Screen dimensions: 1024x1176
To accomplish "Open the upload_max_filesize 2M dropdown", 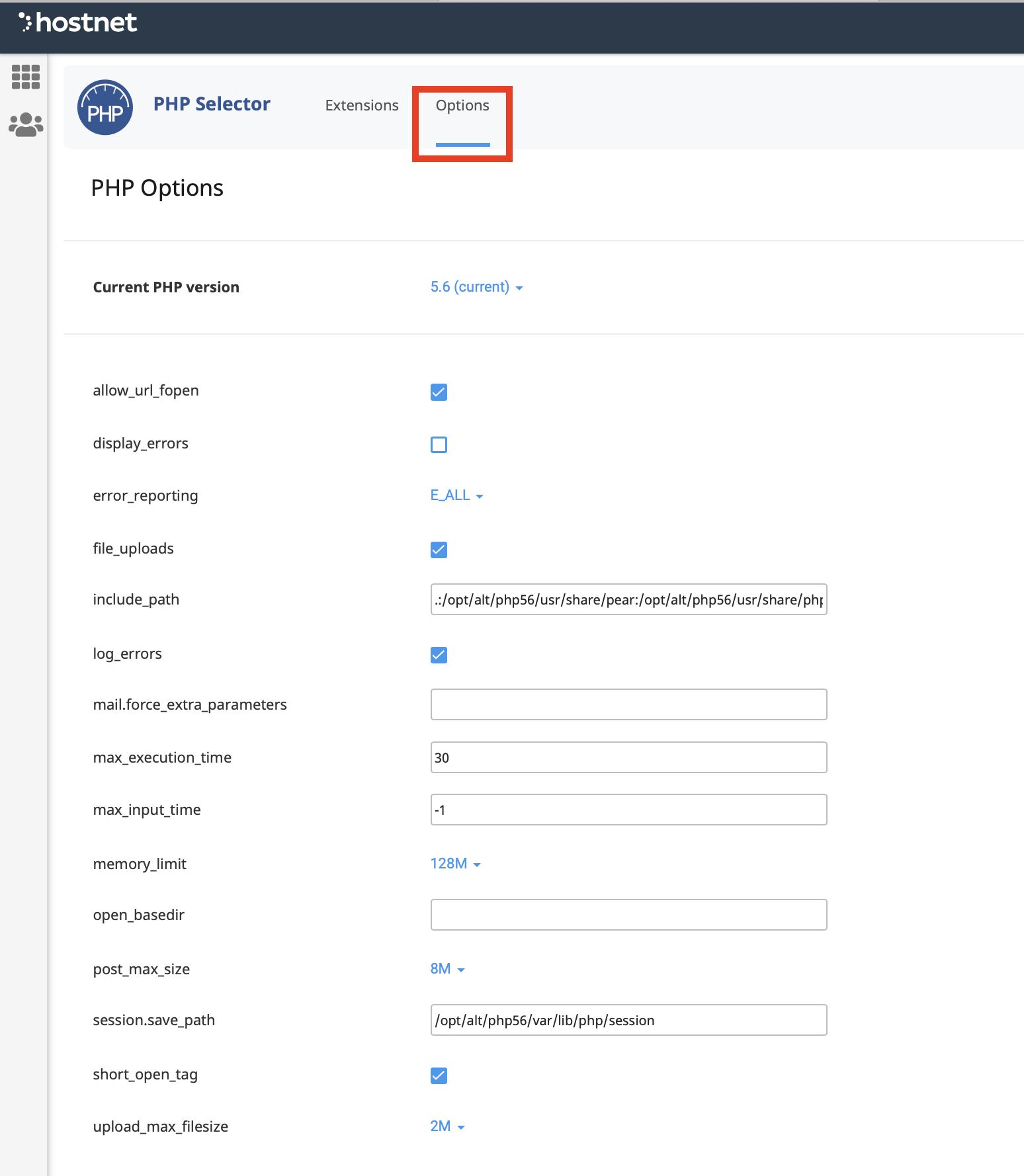I will 447,1126.
